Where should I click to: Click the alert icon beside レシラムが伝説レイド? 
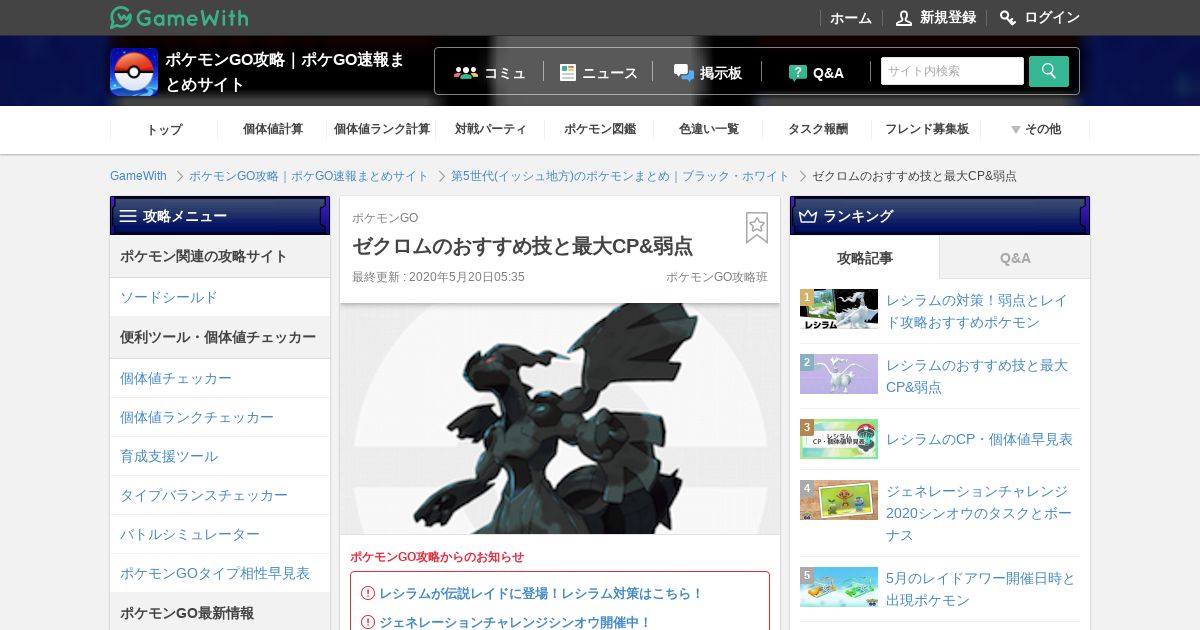368,593
